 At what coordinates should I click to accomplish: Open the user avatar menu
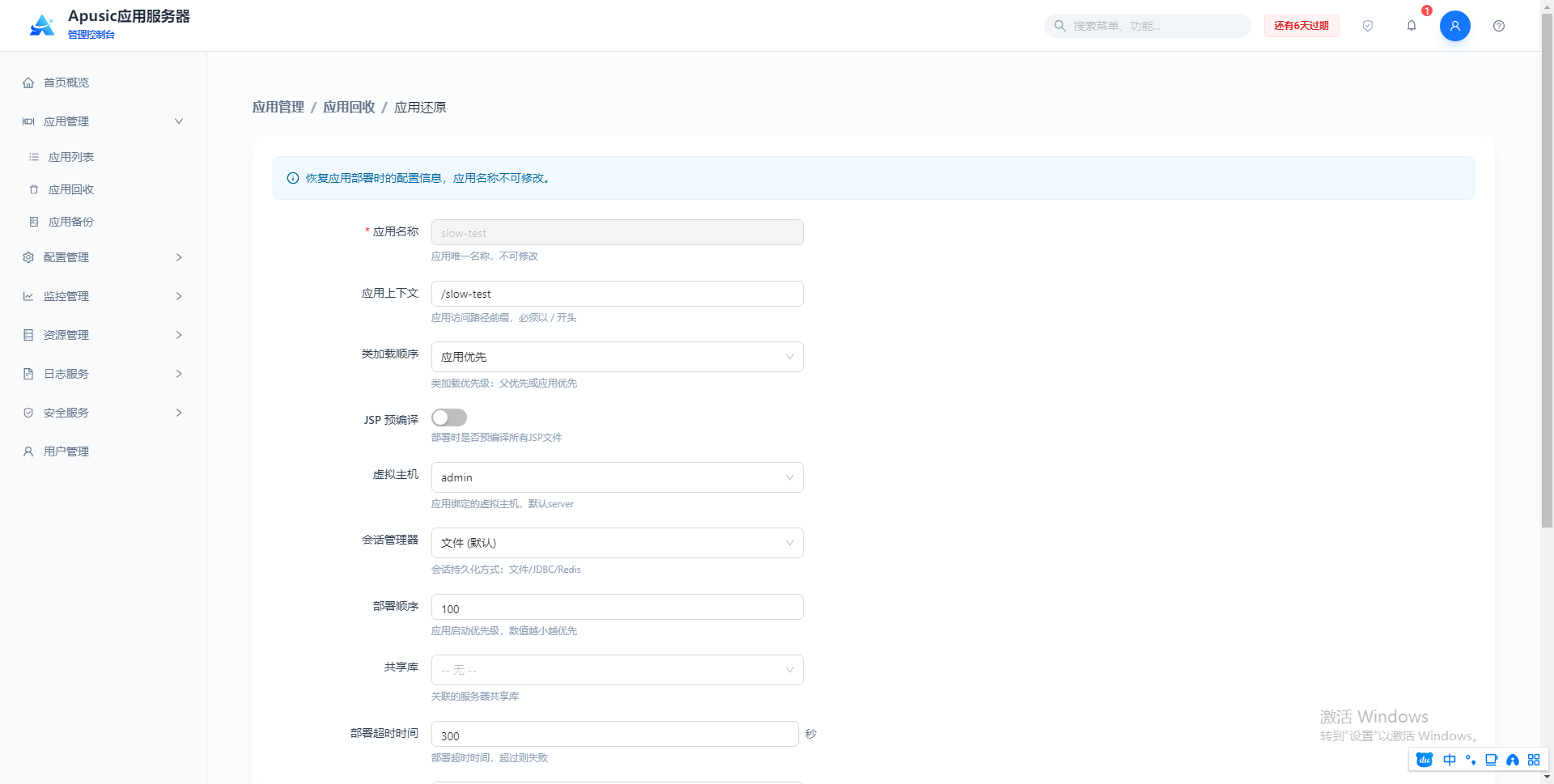1454,26
